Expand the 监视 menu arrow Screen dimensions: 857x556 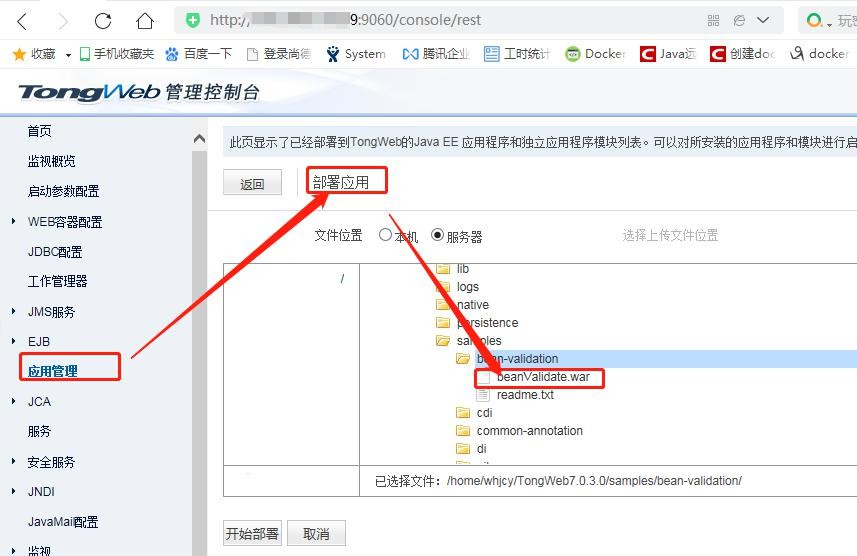pos(14,551)
